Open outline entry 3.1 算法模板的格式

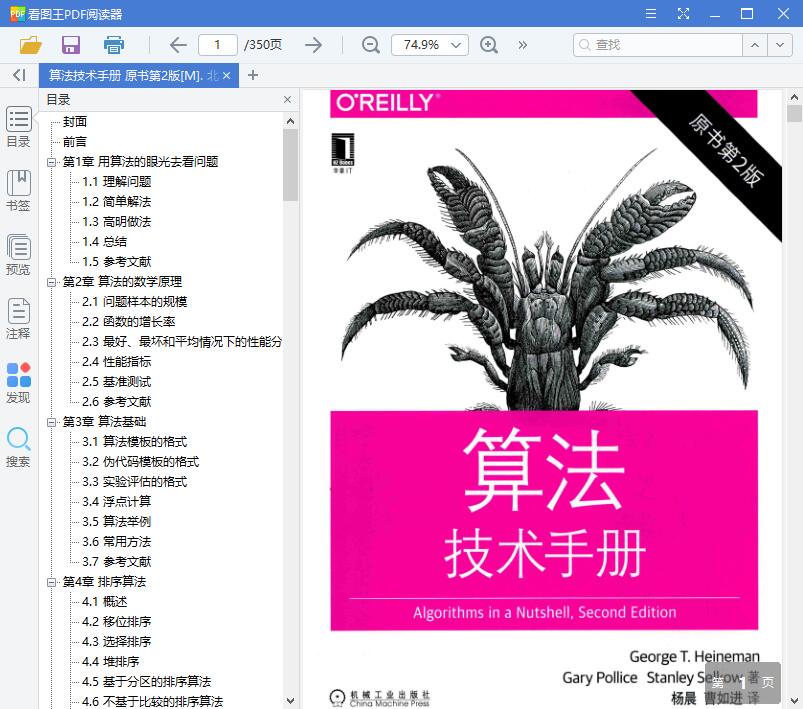pos(135,441)
